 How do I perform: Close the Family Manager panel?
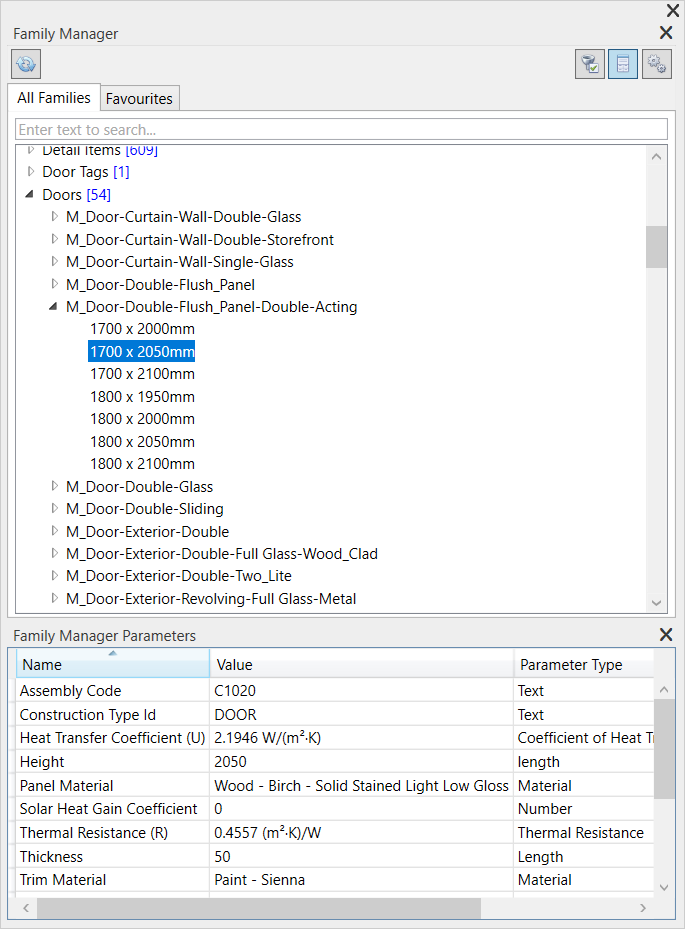tap(666, 33)
